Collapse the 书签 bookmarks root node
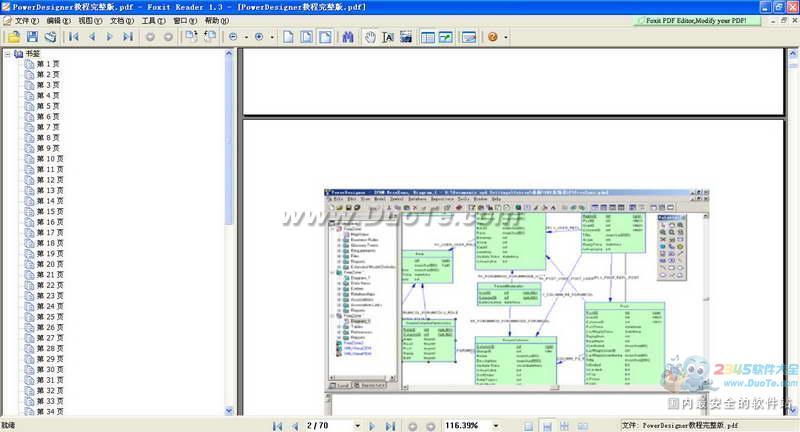 [x=8, y=54]
